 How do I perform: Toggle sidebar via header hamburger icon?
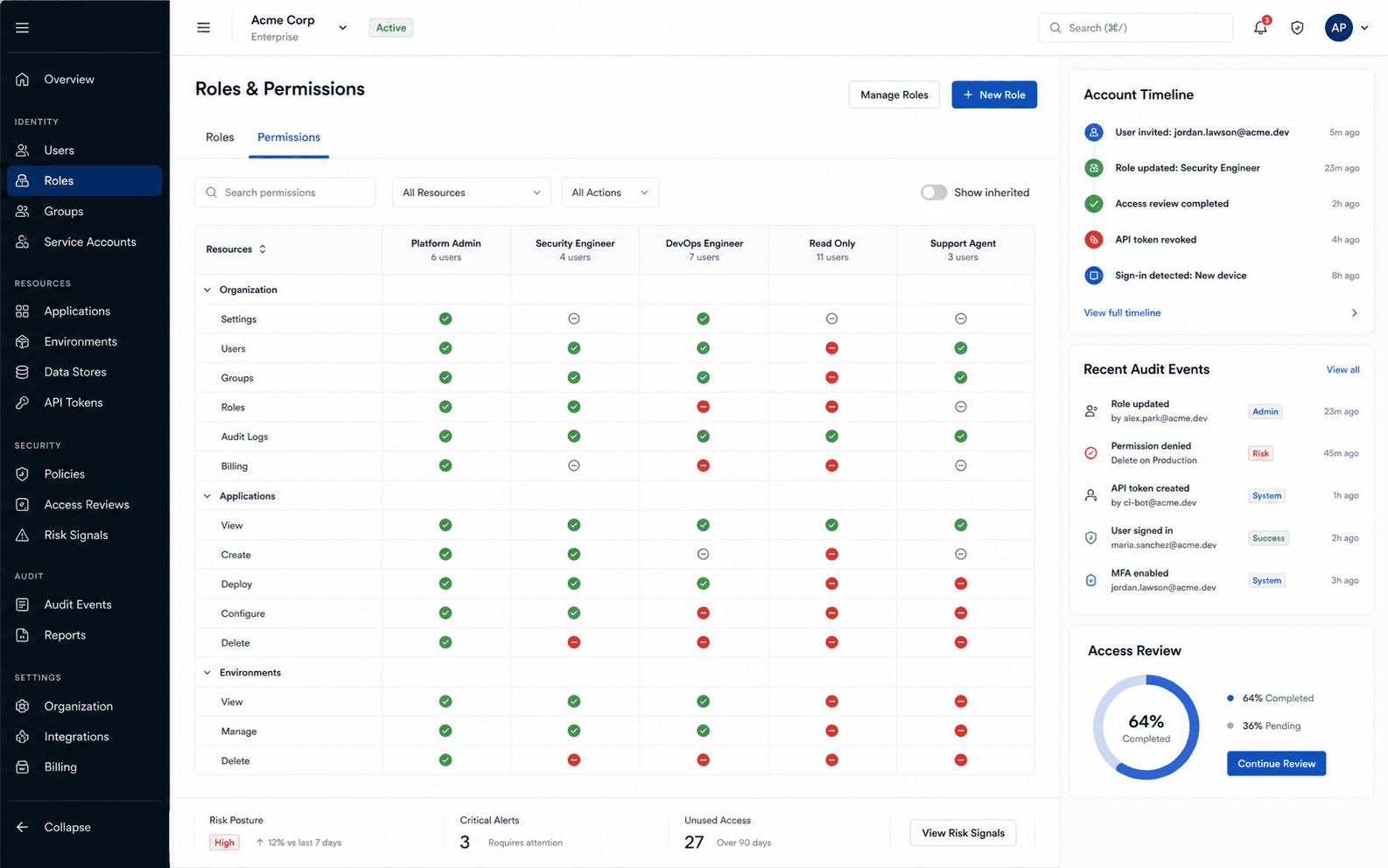204,28
